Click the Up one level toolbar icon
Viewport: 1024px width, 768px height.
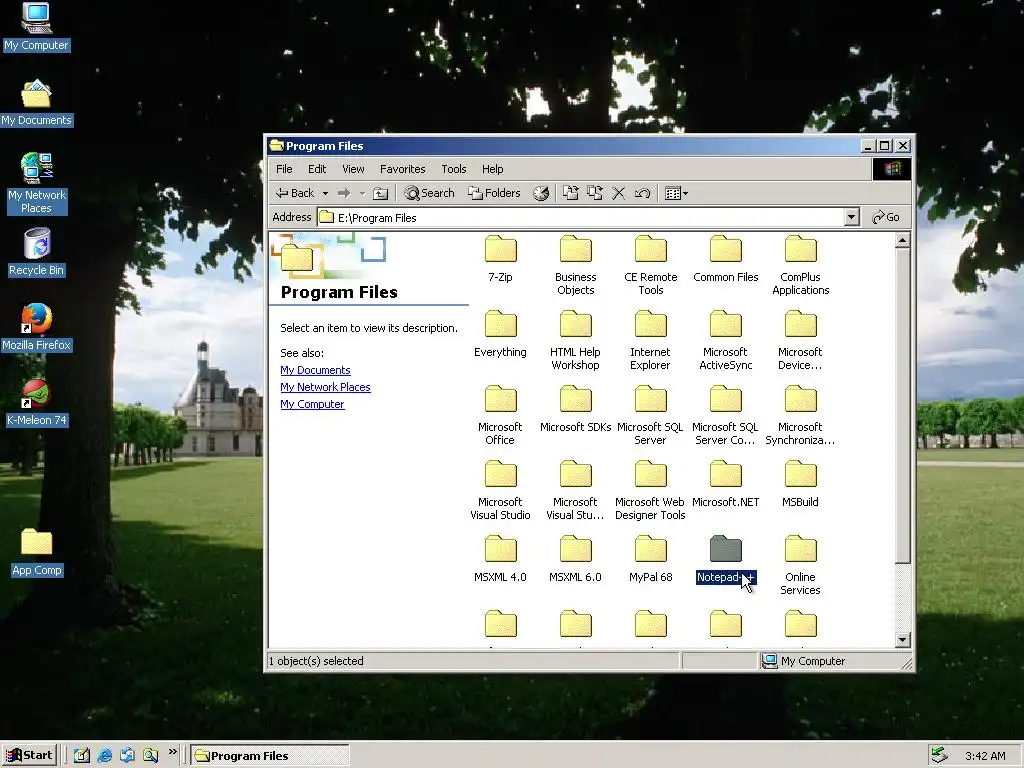pos(380,193)
